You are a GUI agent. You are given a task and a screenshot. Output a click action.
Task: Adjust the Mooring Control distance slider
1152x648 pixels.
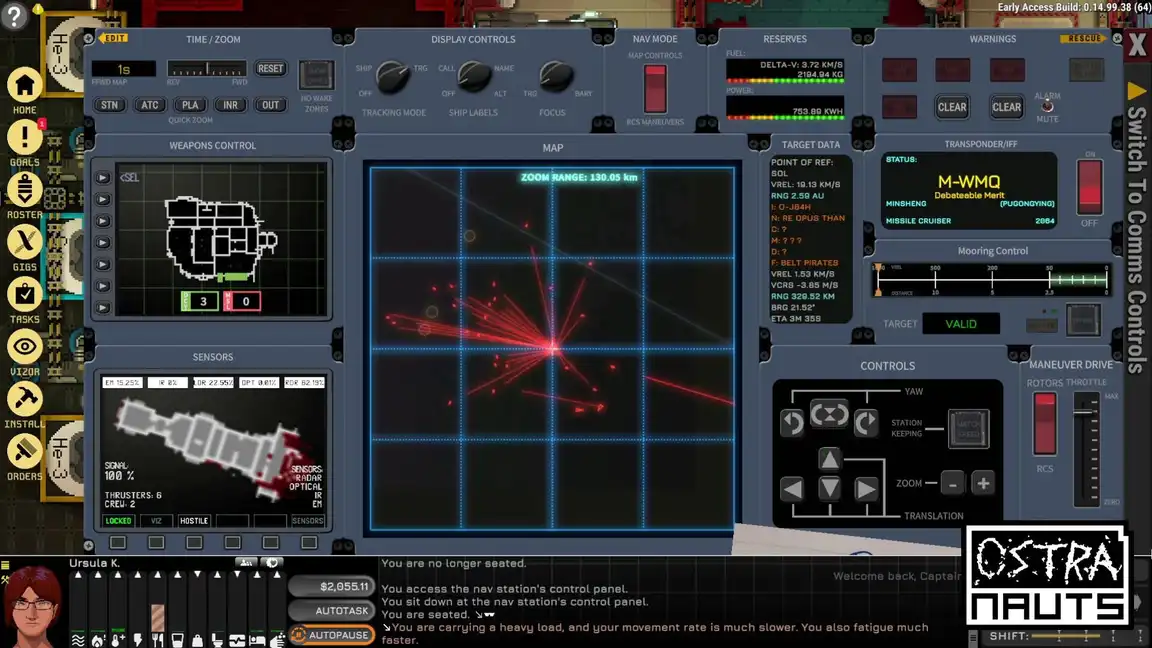[992, 280]
